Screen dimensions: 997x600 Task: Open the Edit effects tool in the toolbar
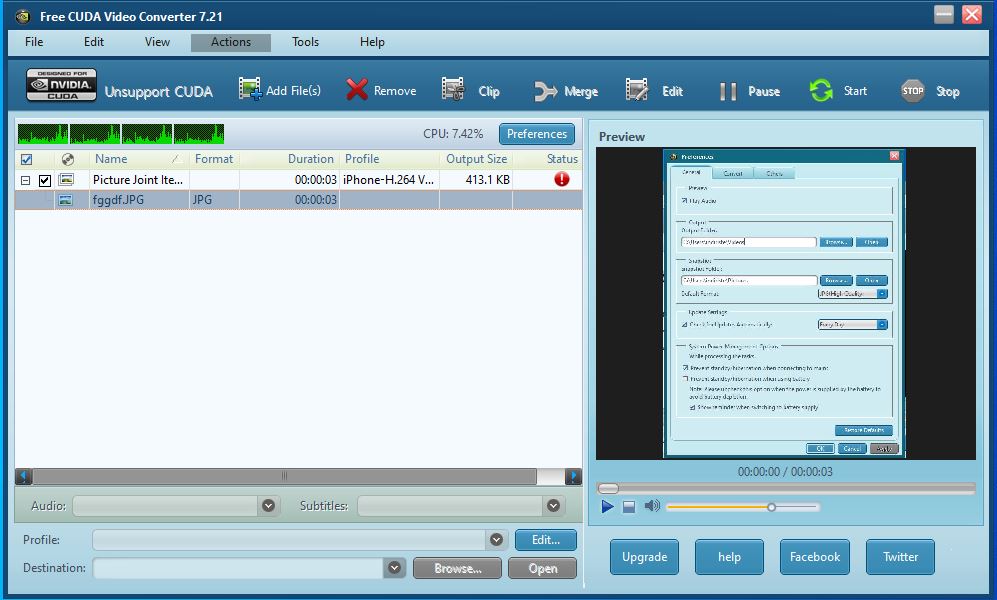(636, 90)
